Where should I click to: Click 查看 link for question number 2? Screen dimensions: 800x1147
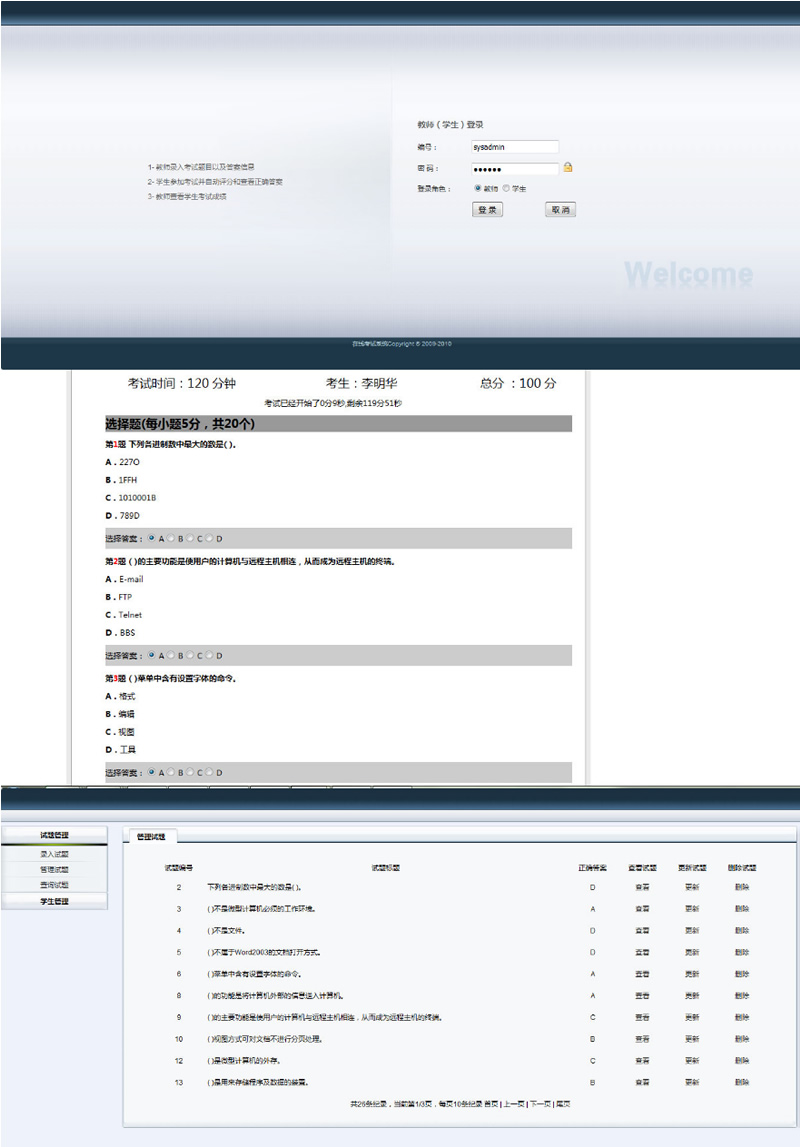pos(643,887)
